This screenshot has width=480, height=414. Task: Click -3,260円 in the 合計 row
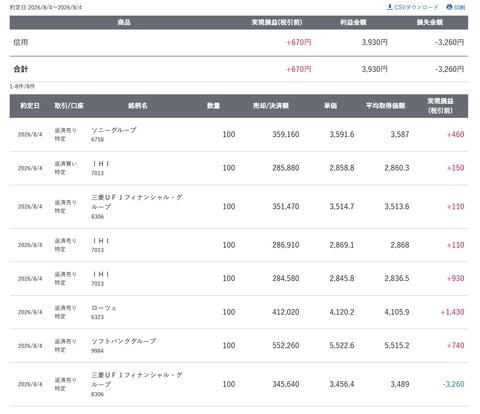tap(449, 69)
